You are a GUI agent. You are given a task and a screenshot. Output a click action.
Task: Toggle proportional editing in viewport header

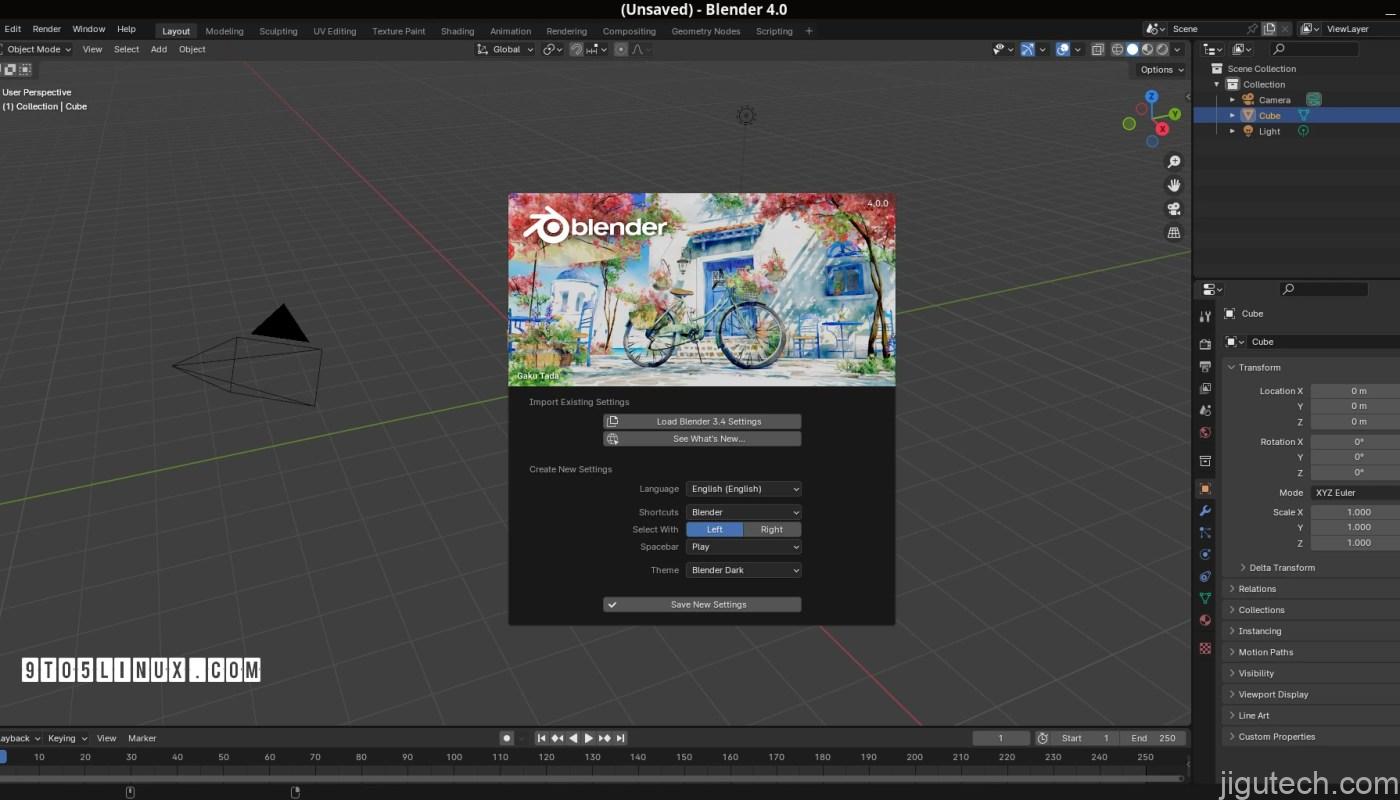621,49
